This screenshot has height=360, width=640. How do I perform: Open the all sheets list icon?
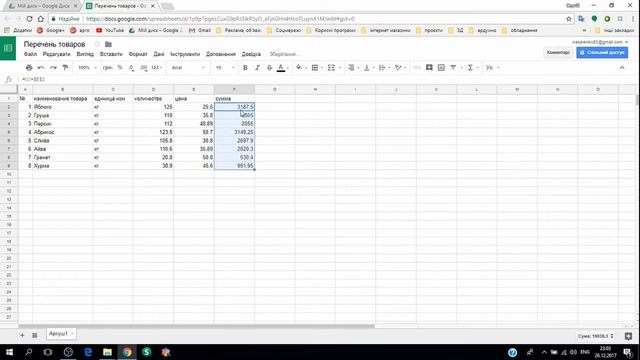[35, 335]
